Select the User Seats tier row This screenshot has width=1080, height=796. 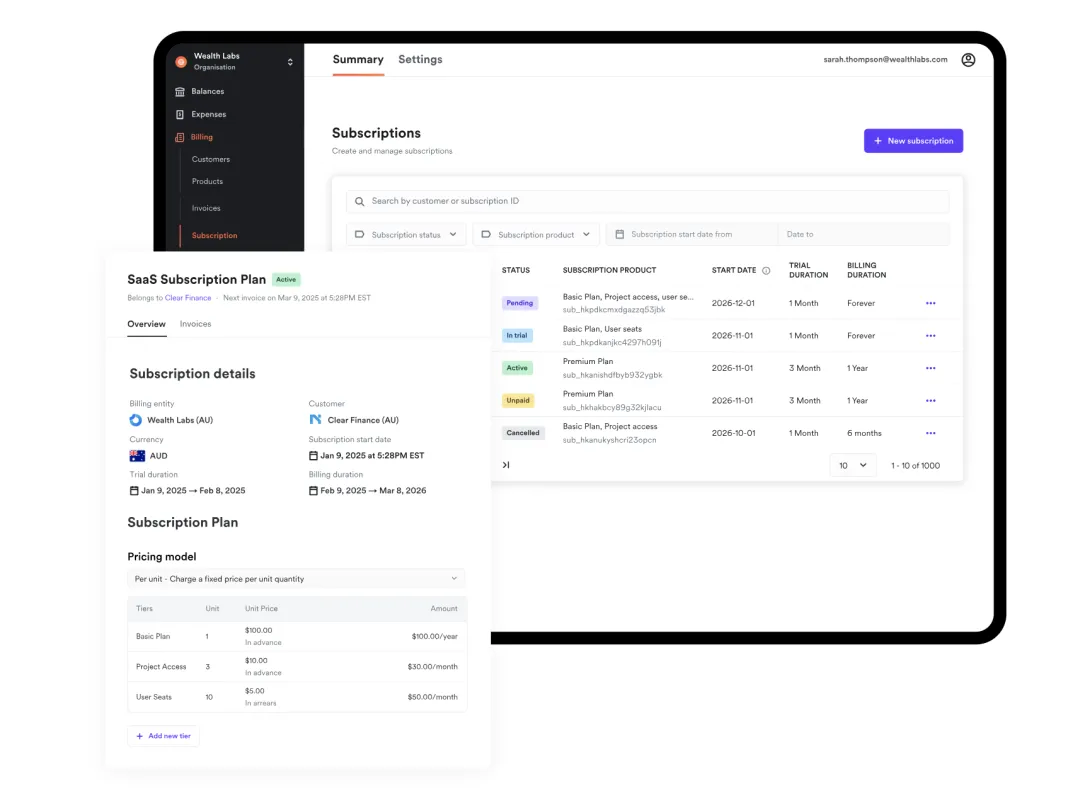[x=297, y=697]
